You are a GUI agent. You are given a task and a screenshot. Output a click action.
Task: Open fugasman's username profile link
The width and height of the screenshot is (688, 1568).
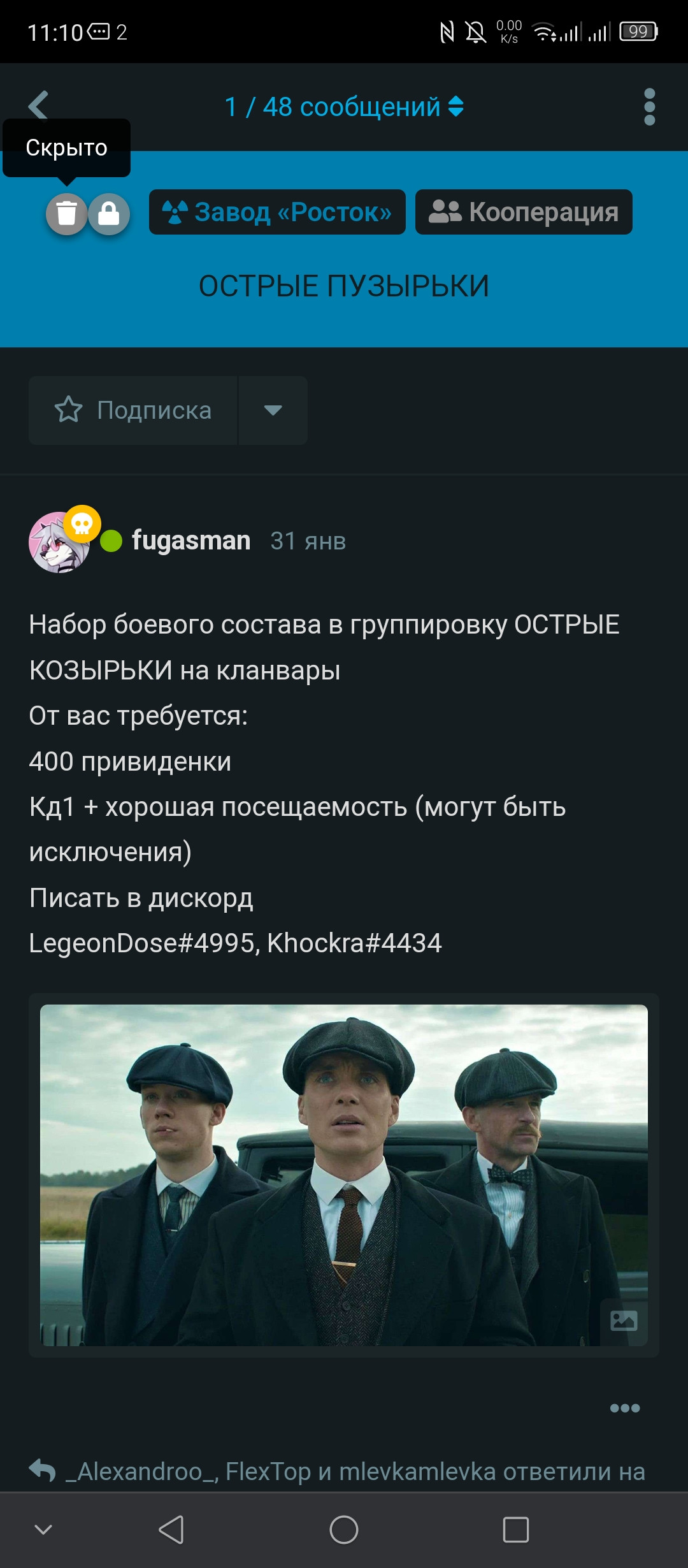[191, 541]
